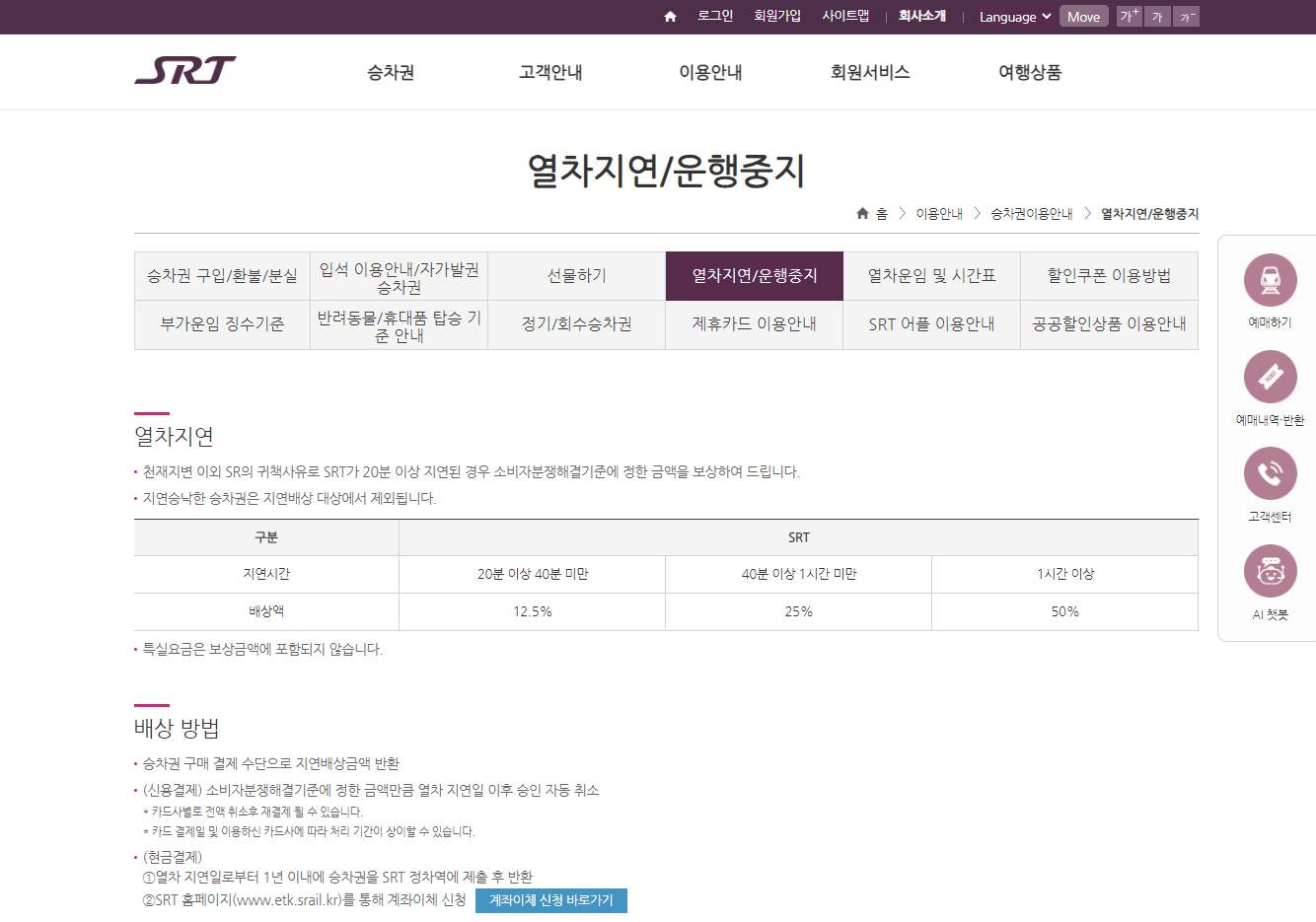Viewport: 1316px width, 922px height.
Task: Click the 40분 이상 1시간 미만 cell
Action: tap(799, 574)
